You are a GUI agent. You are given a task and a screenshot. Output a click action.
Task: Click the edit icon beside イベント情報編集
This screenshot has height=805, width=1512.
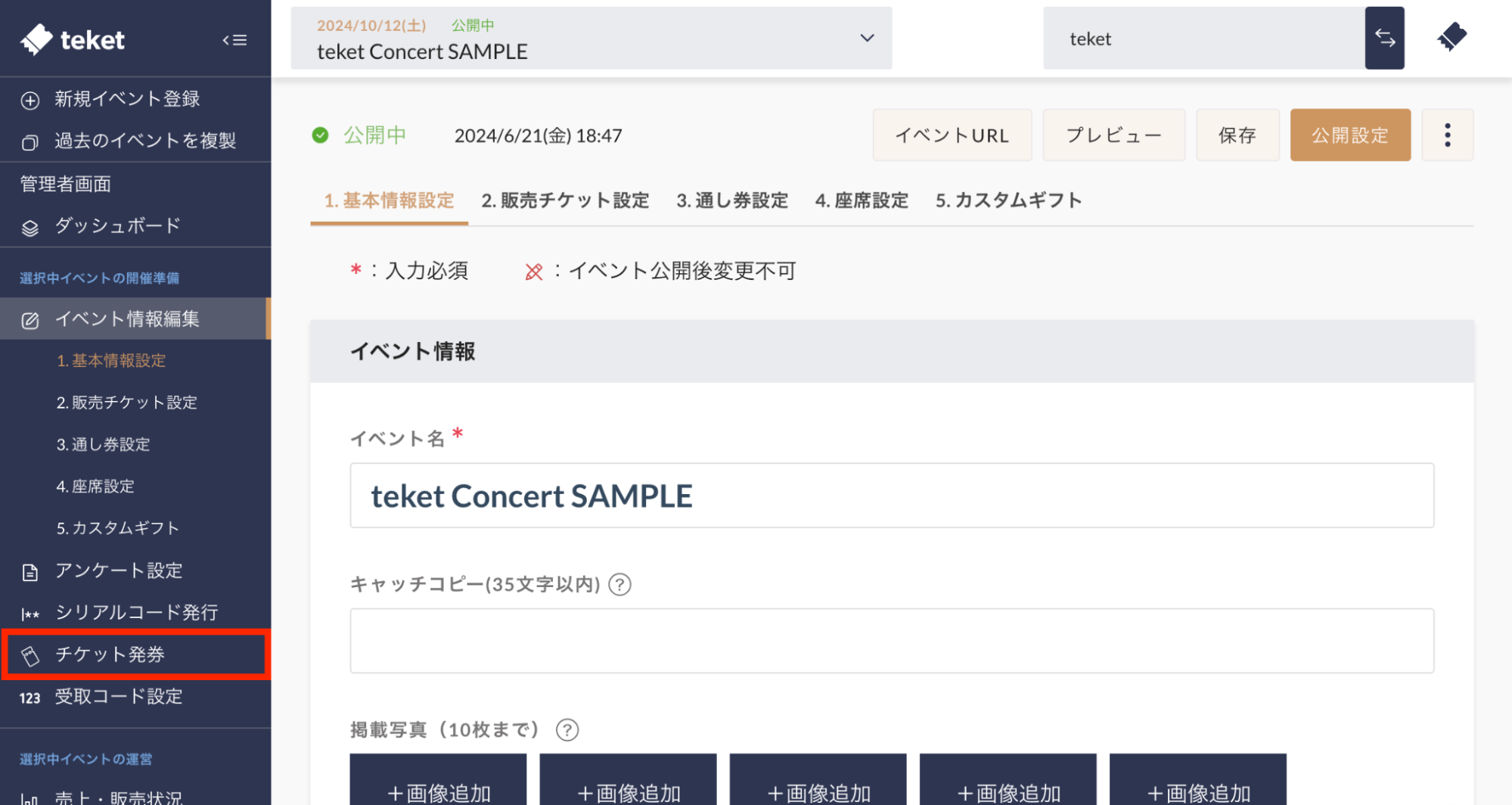point(30,321)
